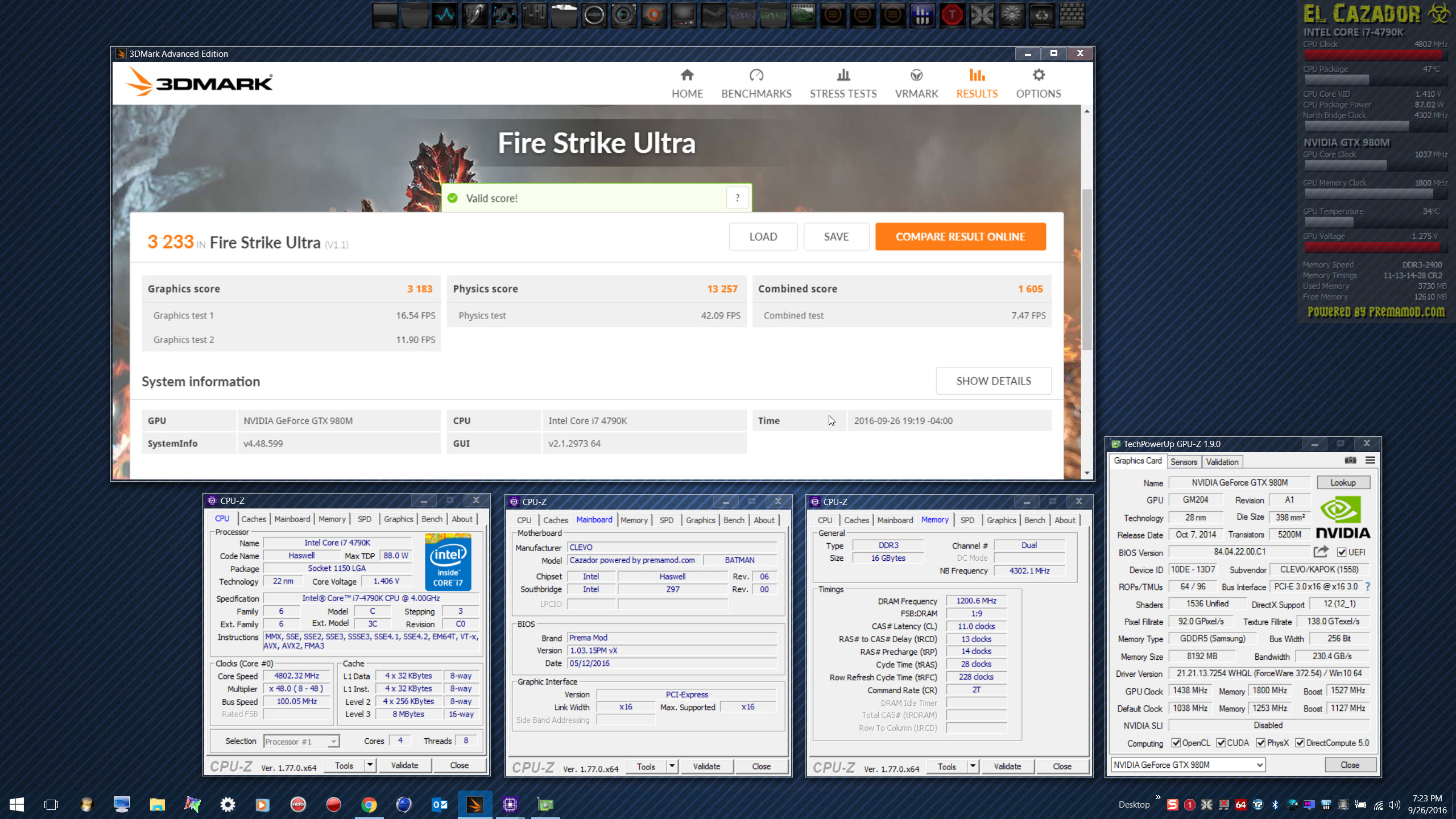Viewport: 1456px width, 819px height.
Task: Toggle the PhysX checkbox in GPU-Z
Action: point(1261,743)
